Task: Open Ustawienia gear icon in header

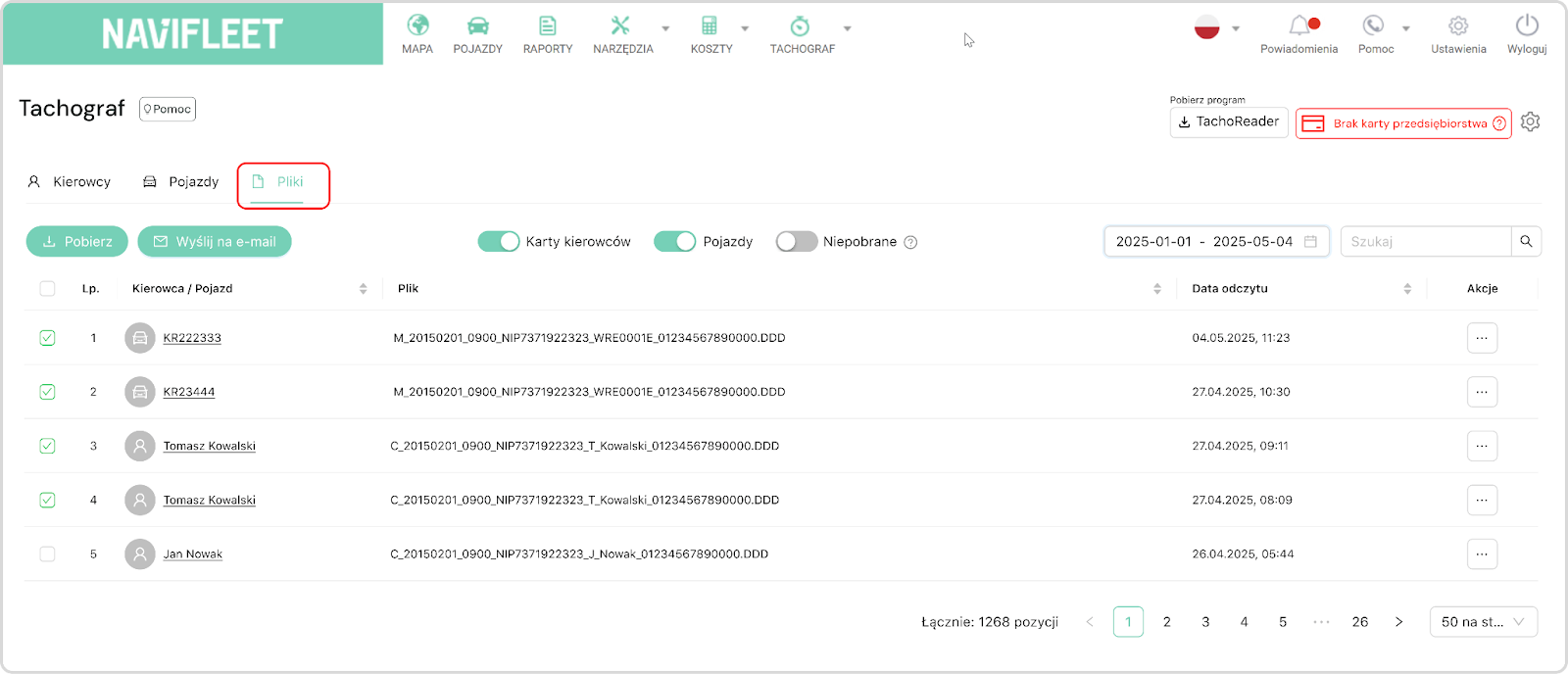Action: (1458, 25)
